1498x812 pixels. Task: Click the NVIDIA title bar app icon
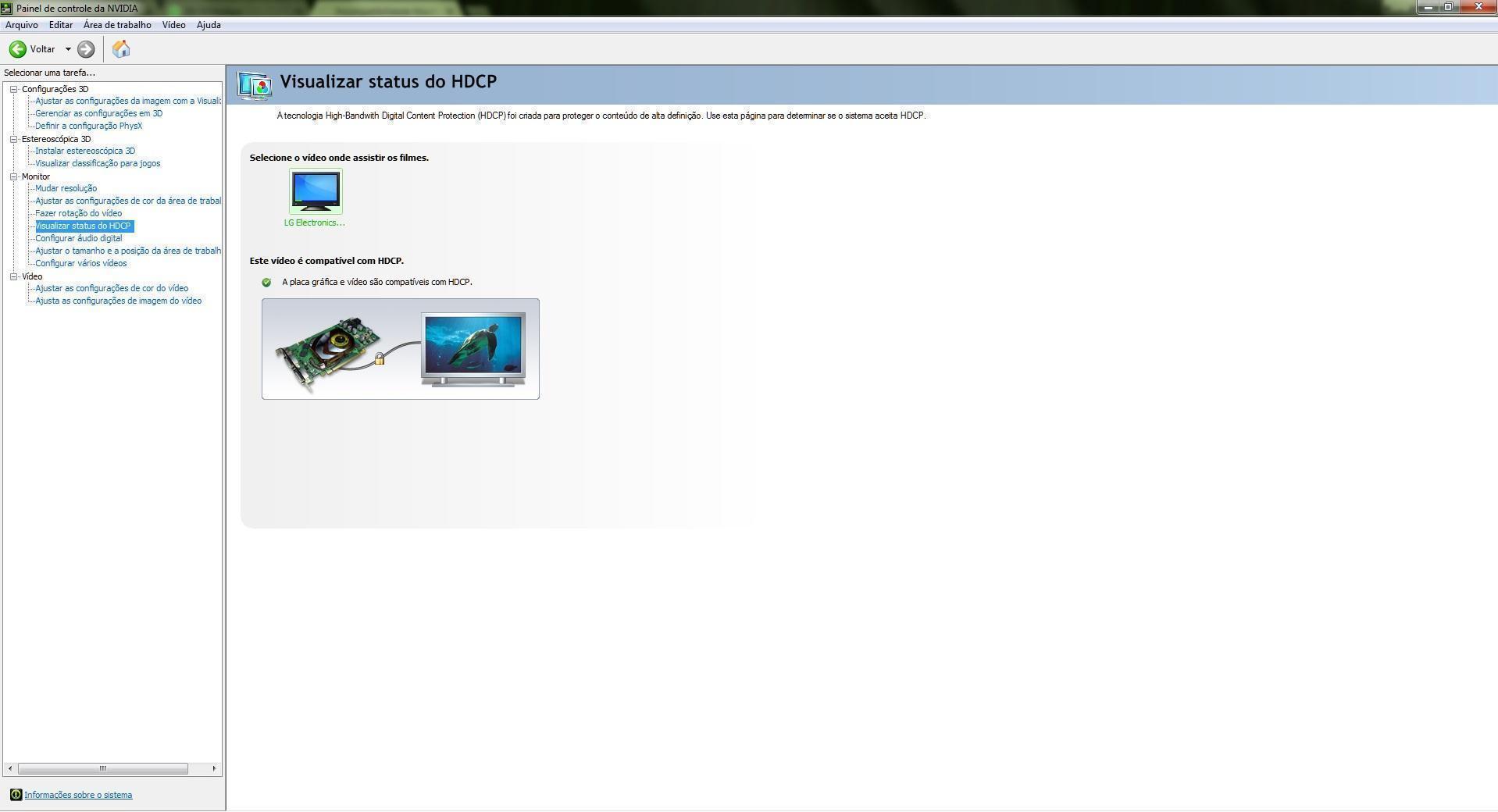7,9
